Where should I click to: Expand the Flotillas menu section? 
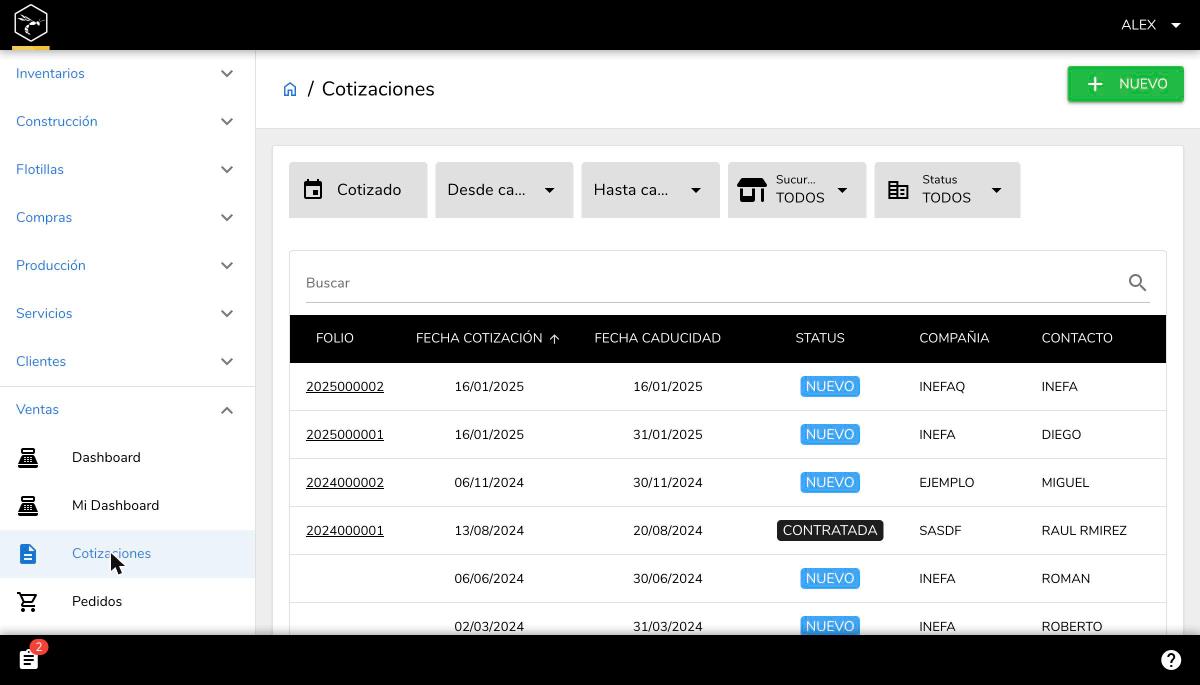[x=127, y=169]
